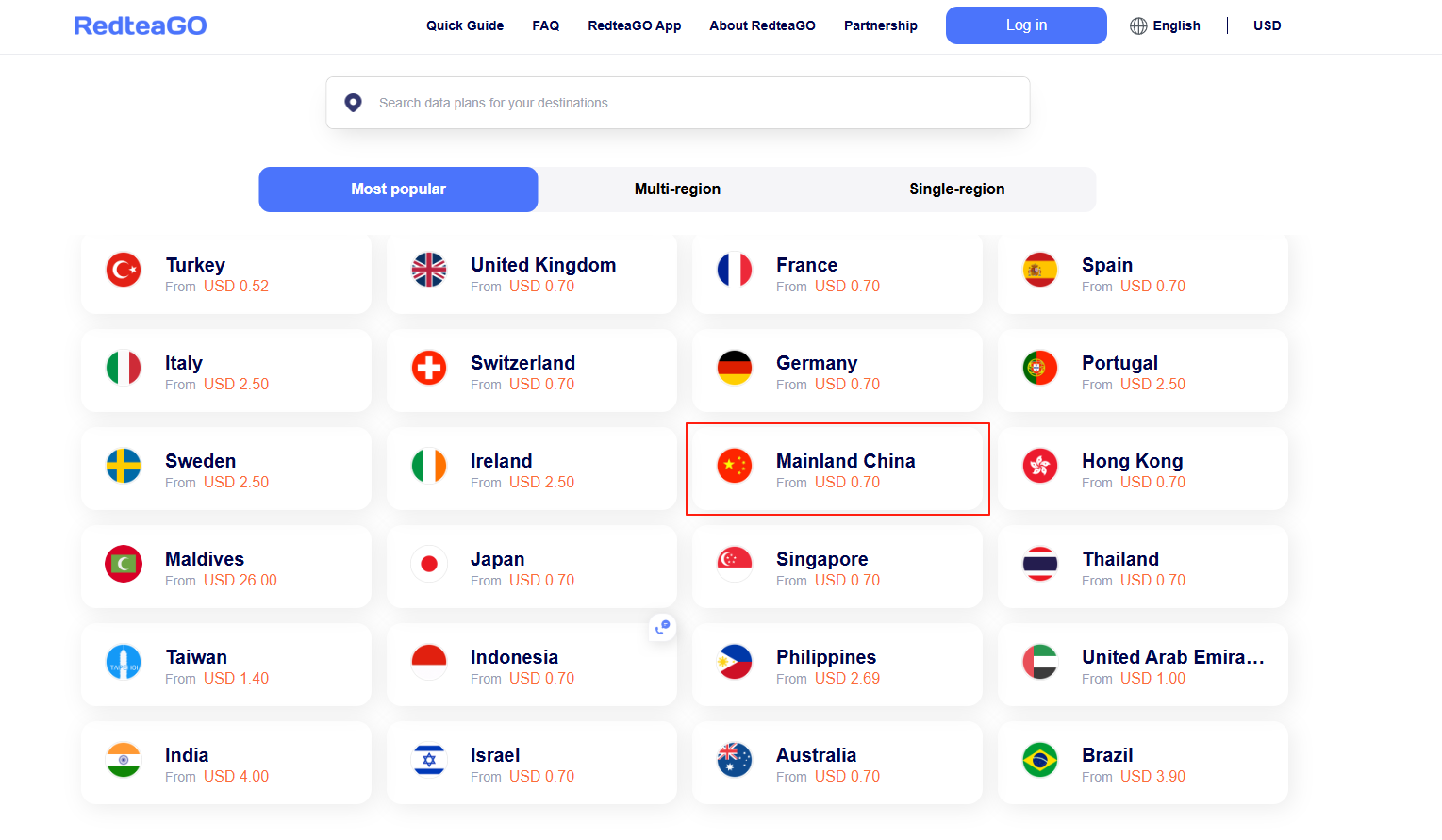This screenshot has width=1442, height=840.
Task: Open the Maldives data plan card
Action: click(x=226, y=567)
